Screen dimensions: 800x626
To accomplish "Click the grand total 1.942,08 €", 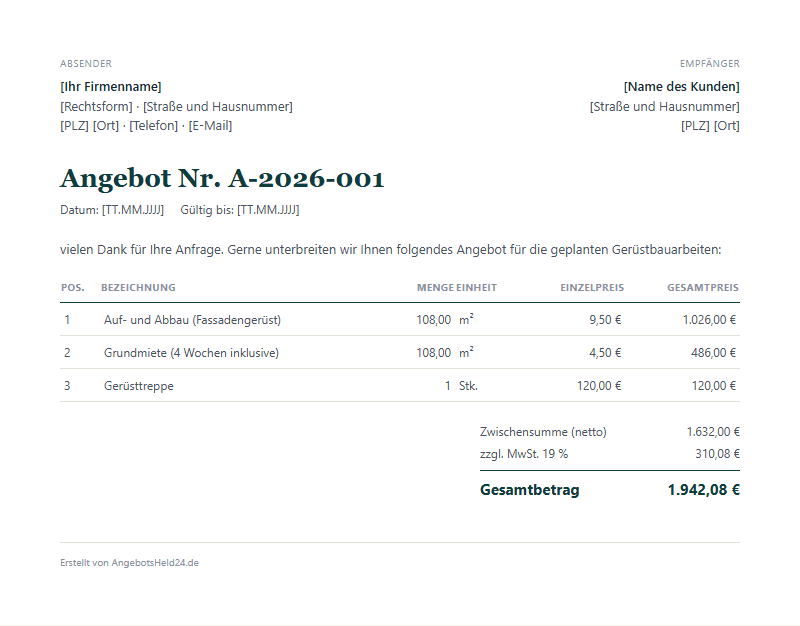I will point(704,490).
